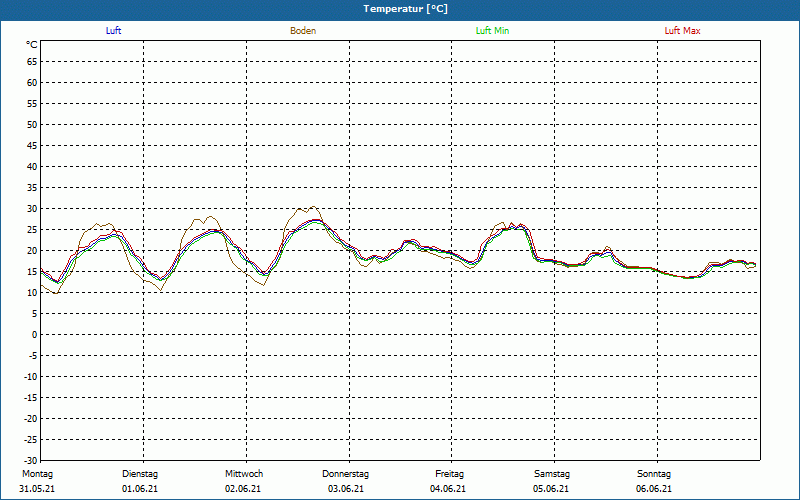Click the date 04.06.21

pos(448,489)
